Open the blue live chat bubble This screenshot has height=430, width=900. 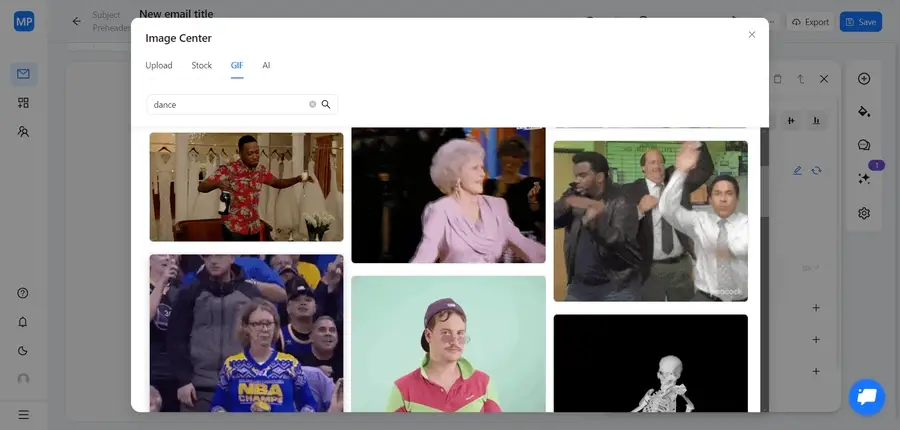coord(867,397)
